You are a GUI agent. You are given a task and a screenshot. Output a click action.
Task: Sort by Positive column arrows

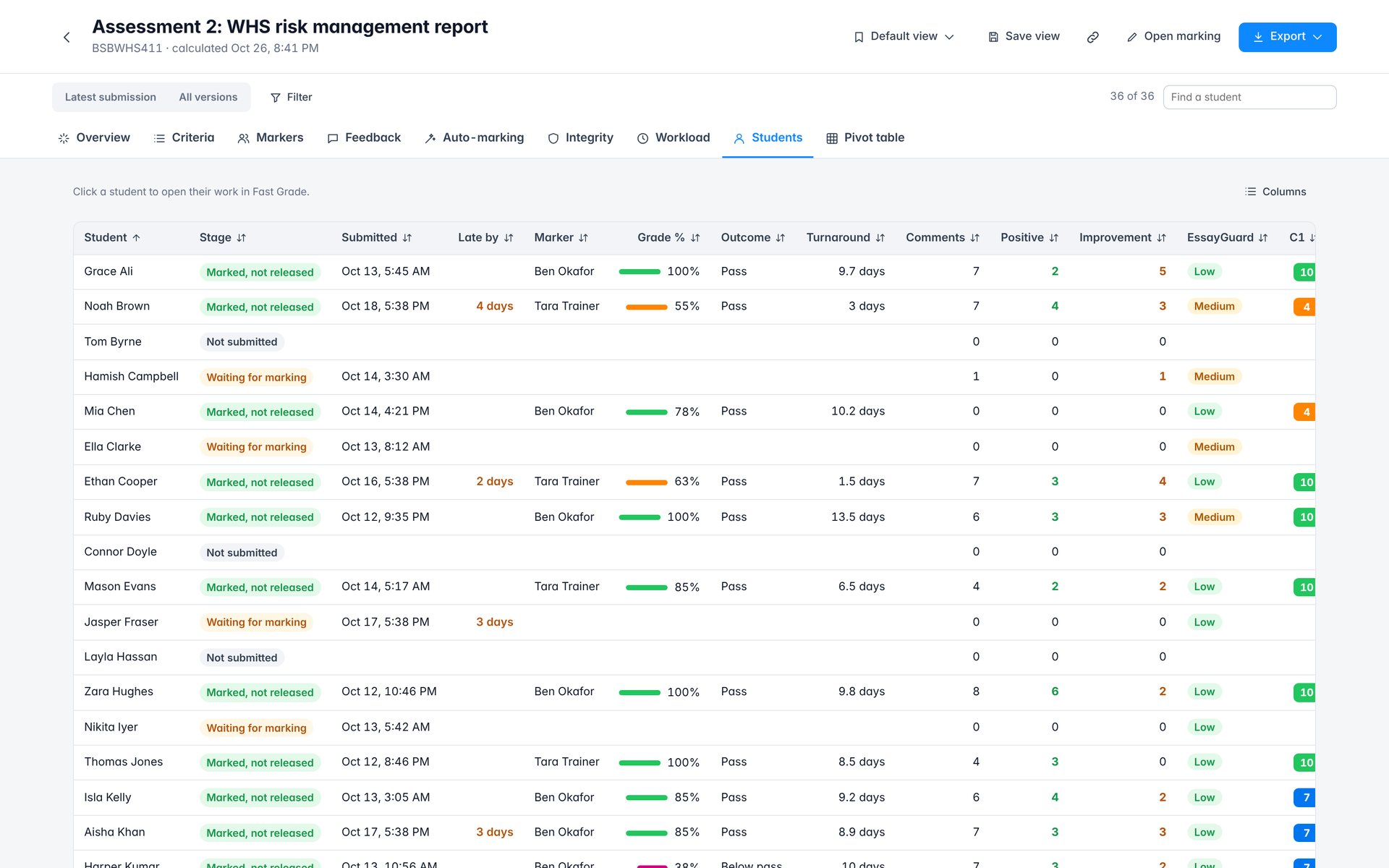(1054, 238)
